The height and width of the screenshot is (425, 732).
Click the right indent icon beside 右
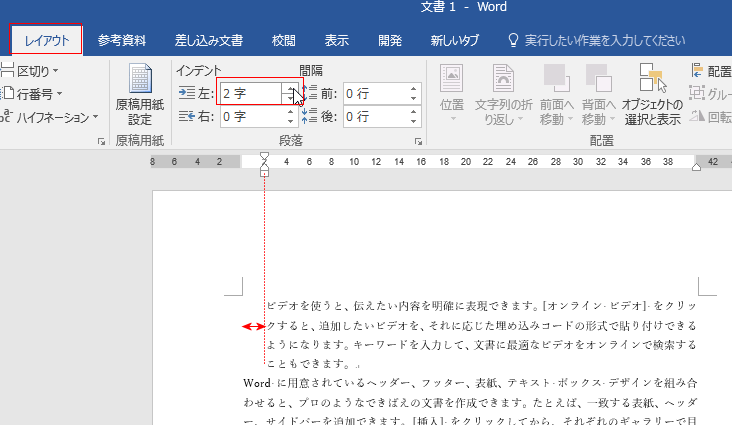pyautogui.click(x=187, y=116)
